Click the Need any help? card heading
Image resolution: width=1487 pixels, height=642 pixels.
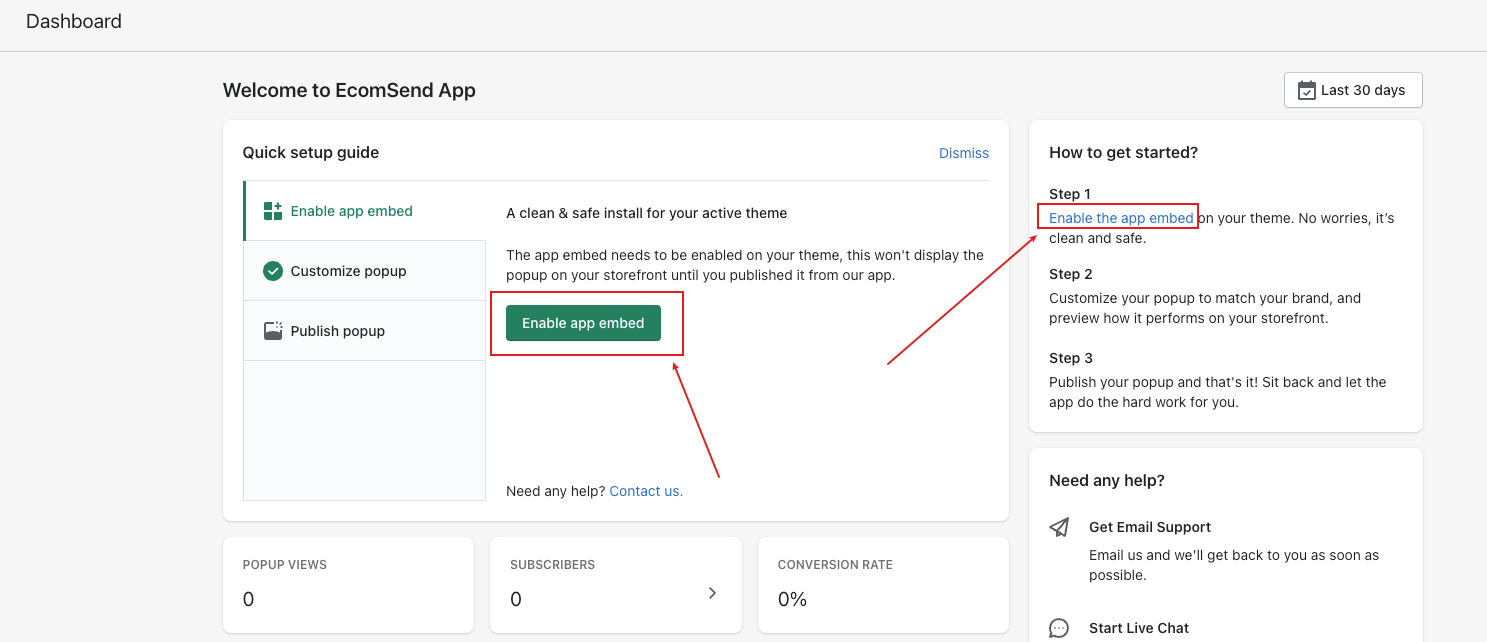[1107, 481]
